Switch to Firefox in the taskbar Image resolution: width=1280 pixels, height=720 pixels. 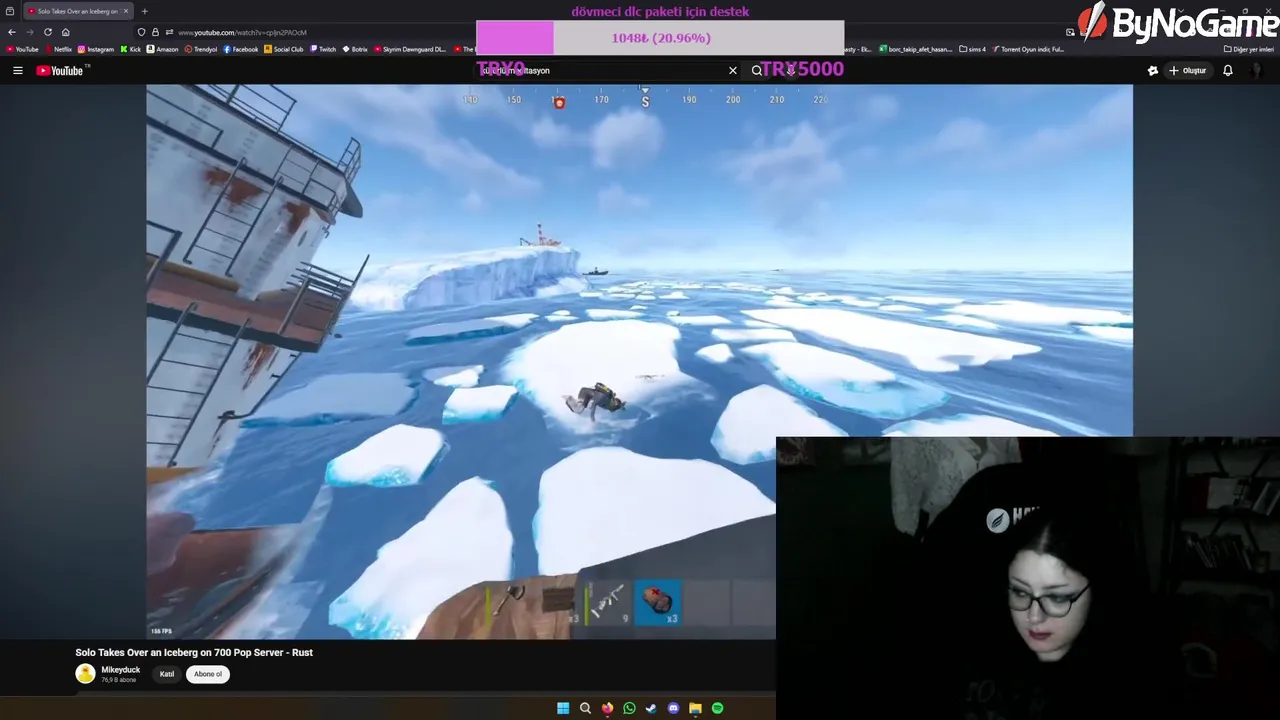(x=607, y=708)
